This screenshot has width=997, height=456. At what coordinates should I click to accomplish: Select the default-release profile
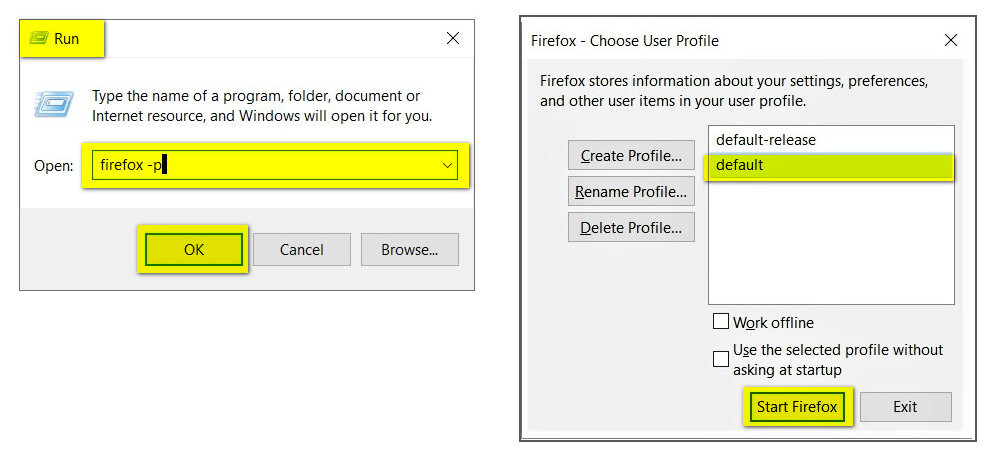click(x=766, y=140)
